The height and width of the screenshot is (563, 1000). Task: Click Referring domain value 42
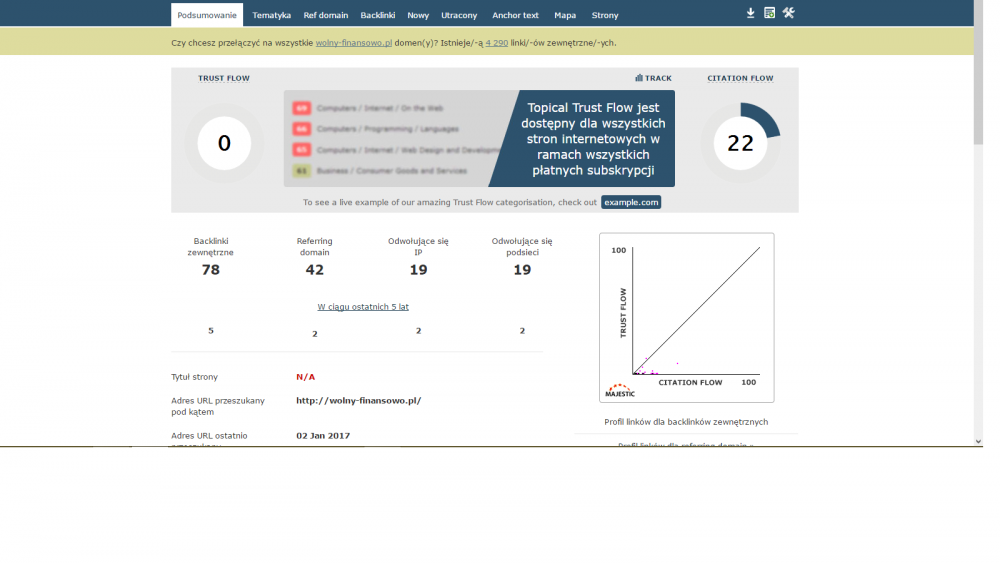coord(314,270)
